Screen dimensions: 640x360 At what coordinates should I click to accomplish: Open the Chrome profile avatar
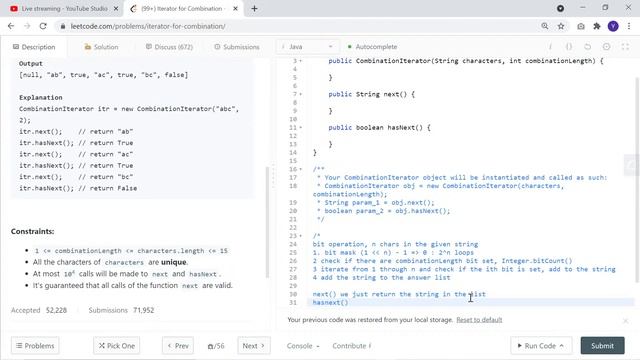(x=613, y=26)
